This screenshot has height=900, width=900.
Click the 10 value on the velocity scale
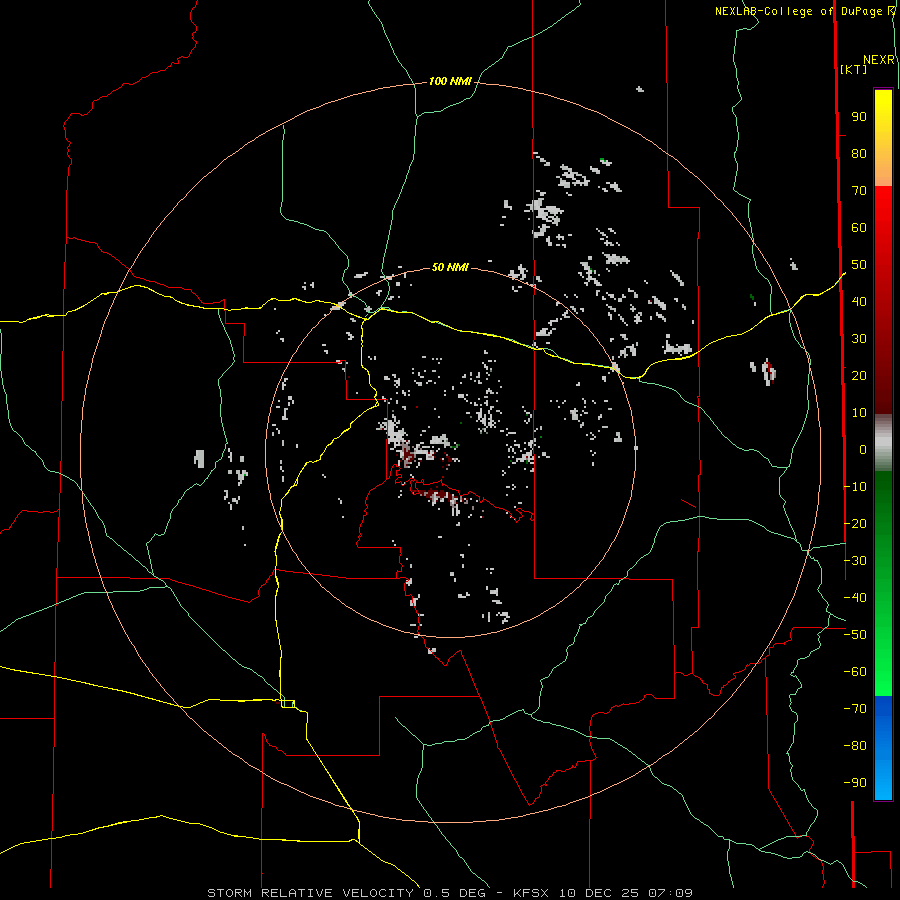(x=859, y=413)
